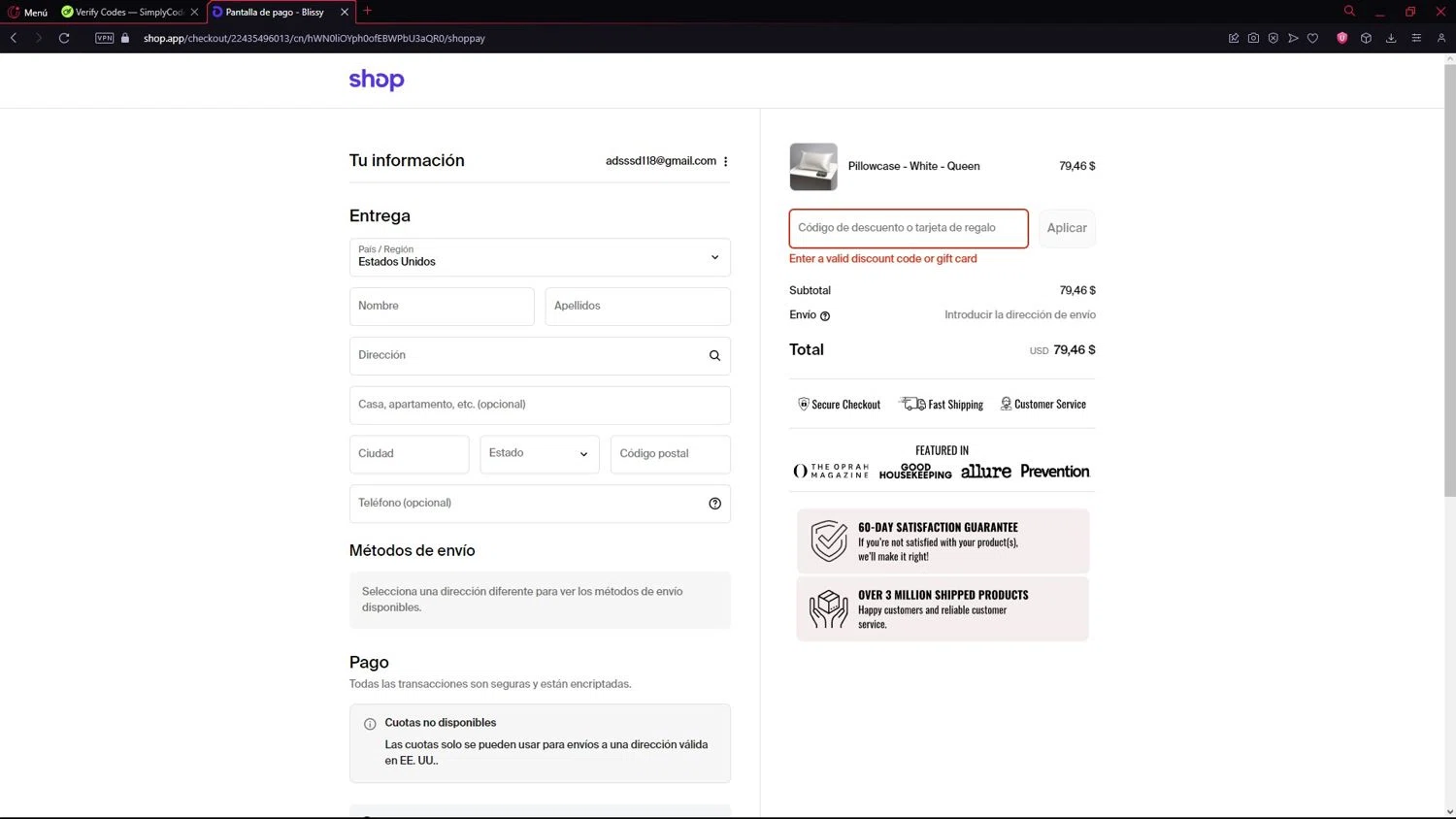Image resolution: width=1456 pixels, height=819 pixels.
Task: Click the Ciudad input field
Action: (409, 454)
